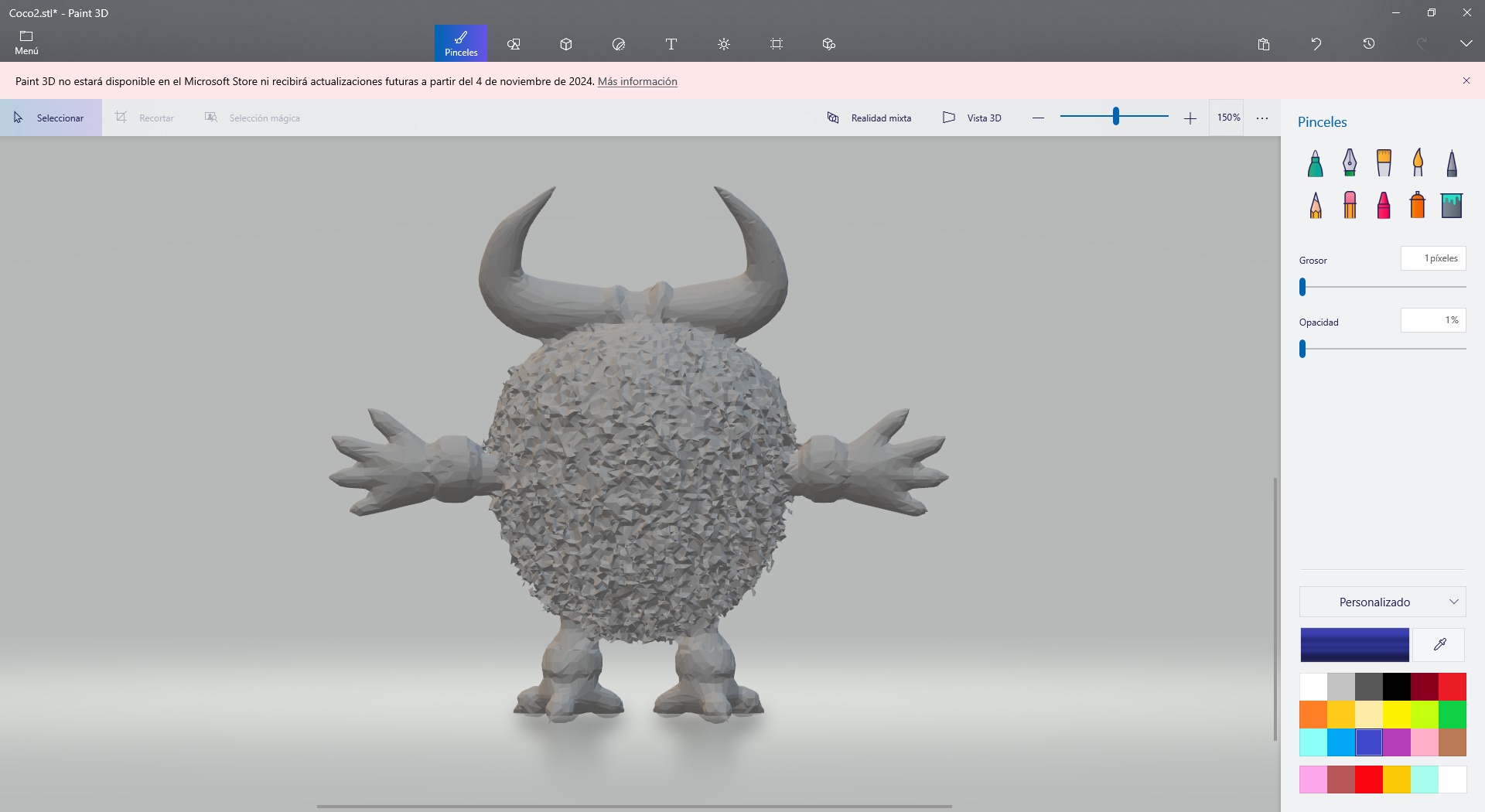1485x812 pixels.
Task: Zoom out with the minus button
Action: point(1039,118)
